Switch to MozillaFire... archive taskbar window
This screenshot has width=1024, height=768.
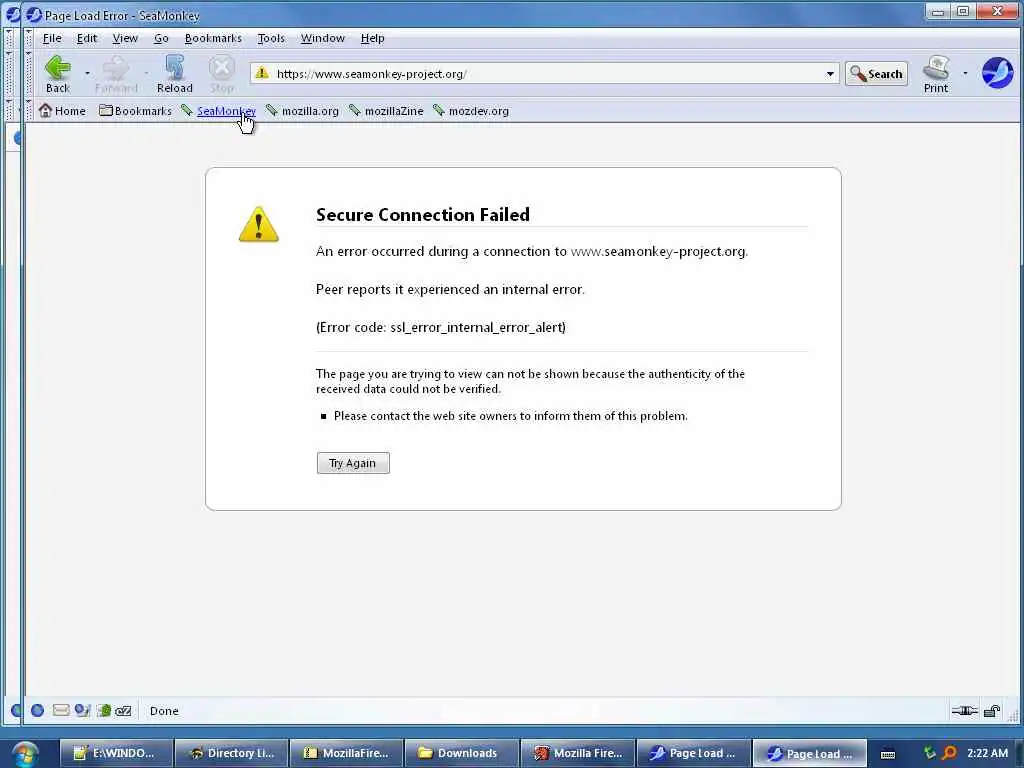point(346,754)
